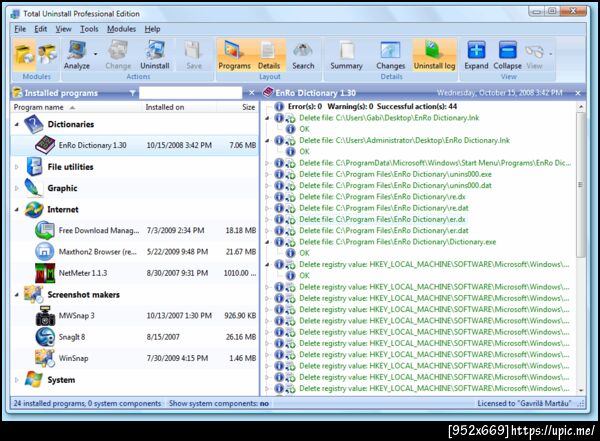Select the NetMeter 1.1.3 icon
The width and height of the screenshot is (600, 441).
45,273
